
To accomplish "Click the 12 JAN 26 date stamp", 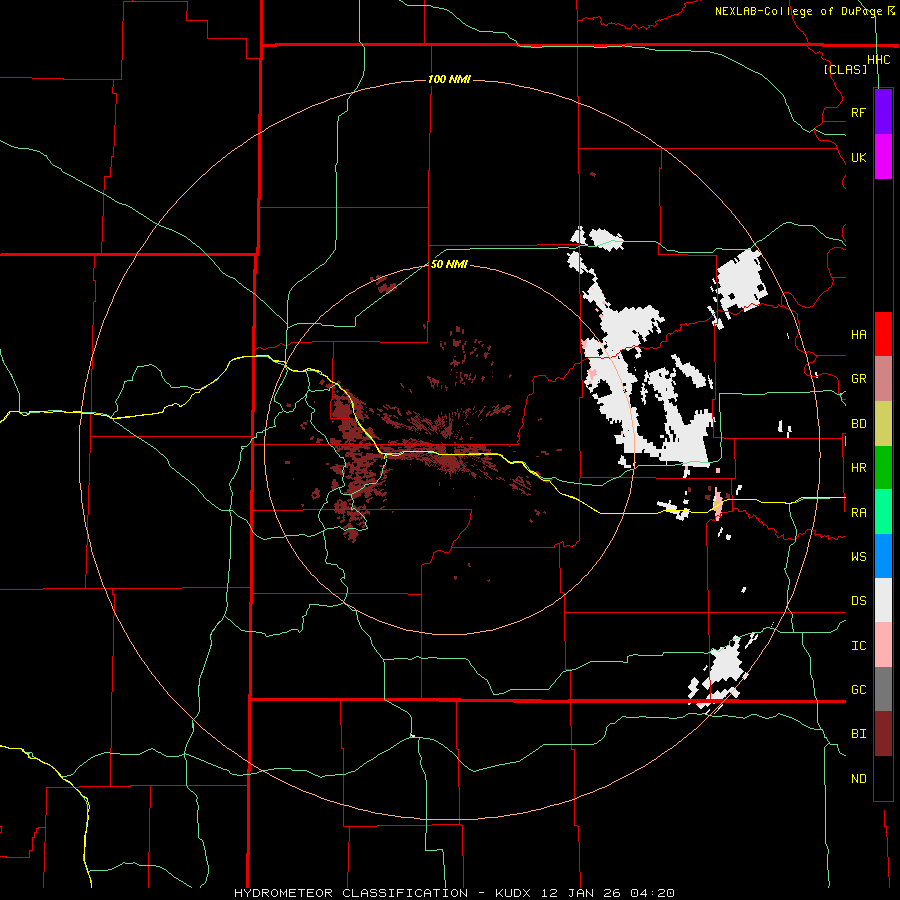I will pyautogui.click(x=581, y=893).
